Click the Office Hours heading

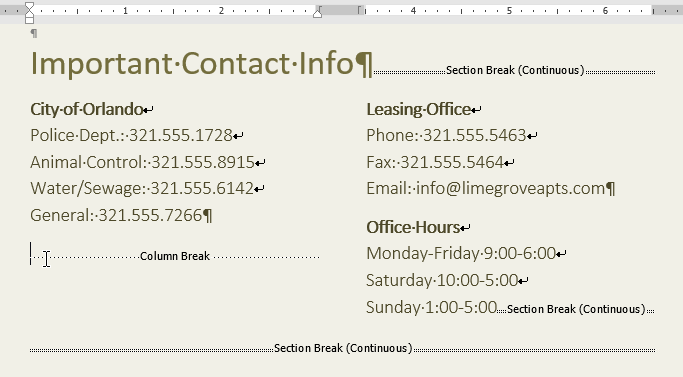[413, 227]
